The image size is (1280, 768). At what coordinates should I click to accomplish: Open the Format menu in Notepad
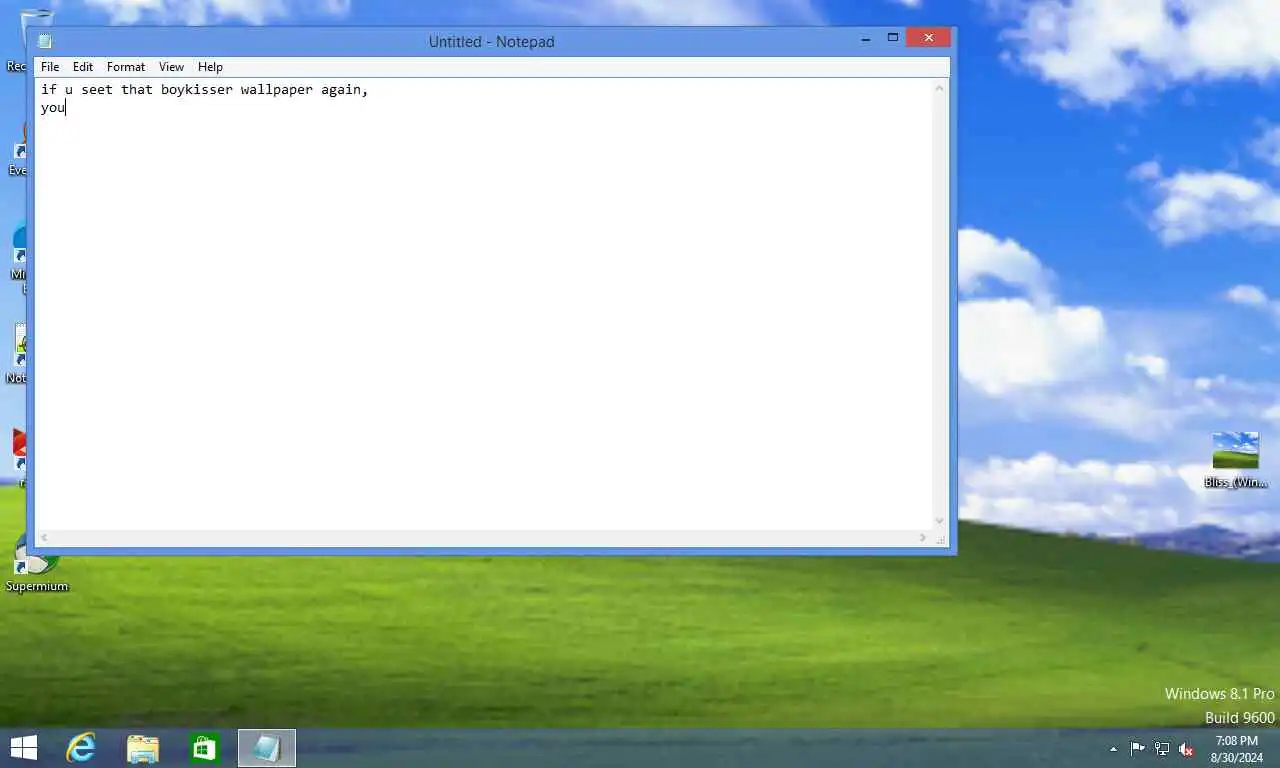[126, 67]
